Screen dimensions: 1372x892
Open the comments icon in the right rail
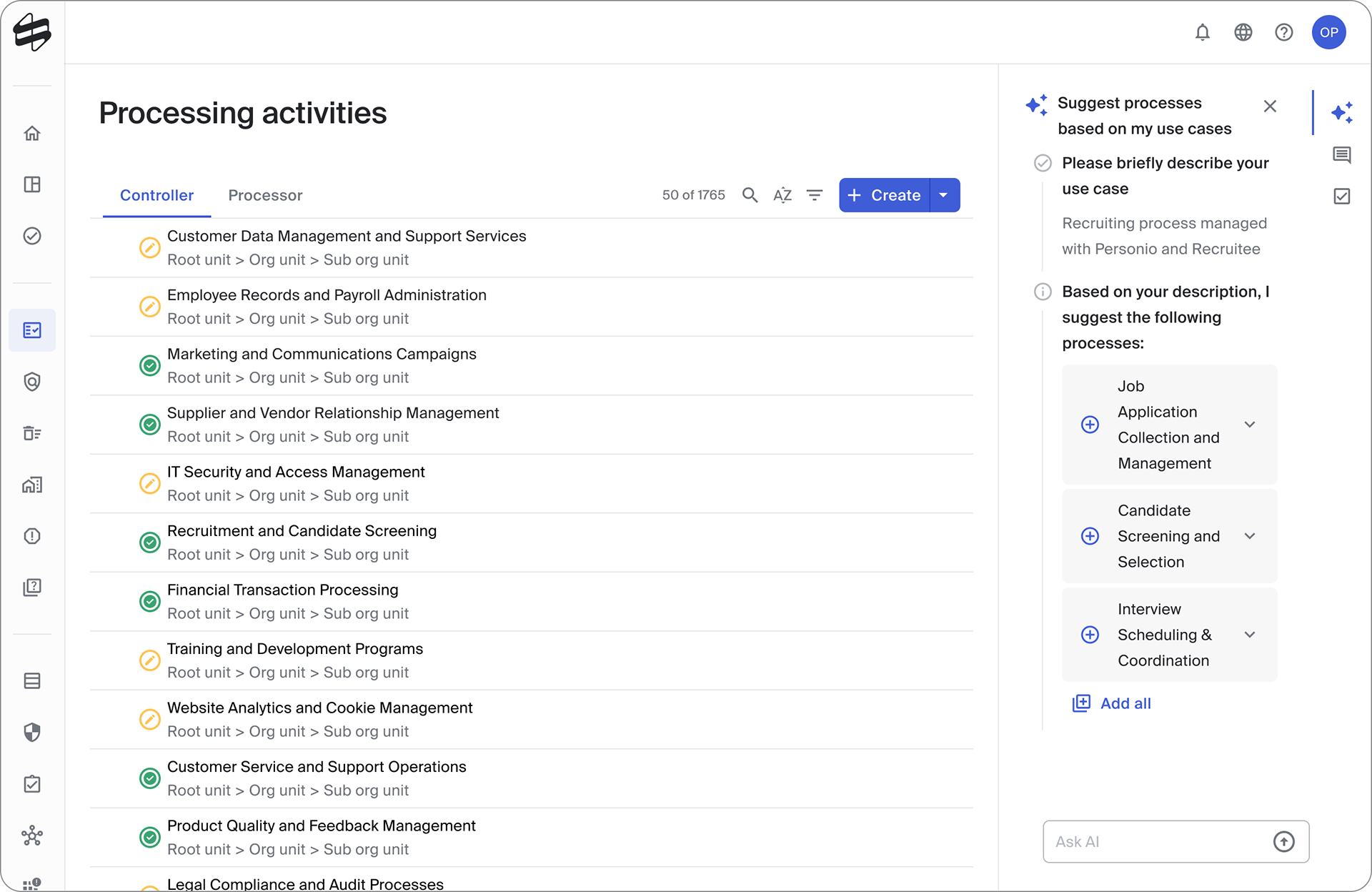[x=1342, y=155]
